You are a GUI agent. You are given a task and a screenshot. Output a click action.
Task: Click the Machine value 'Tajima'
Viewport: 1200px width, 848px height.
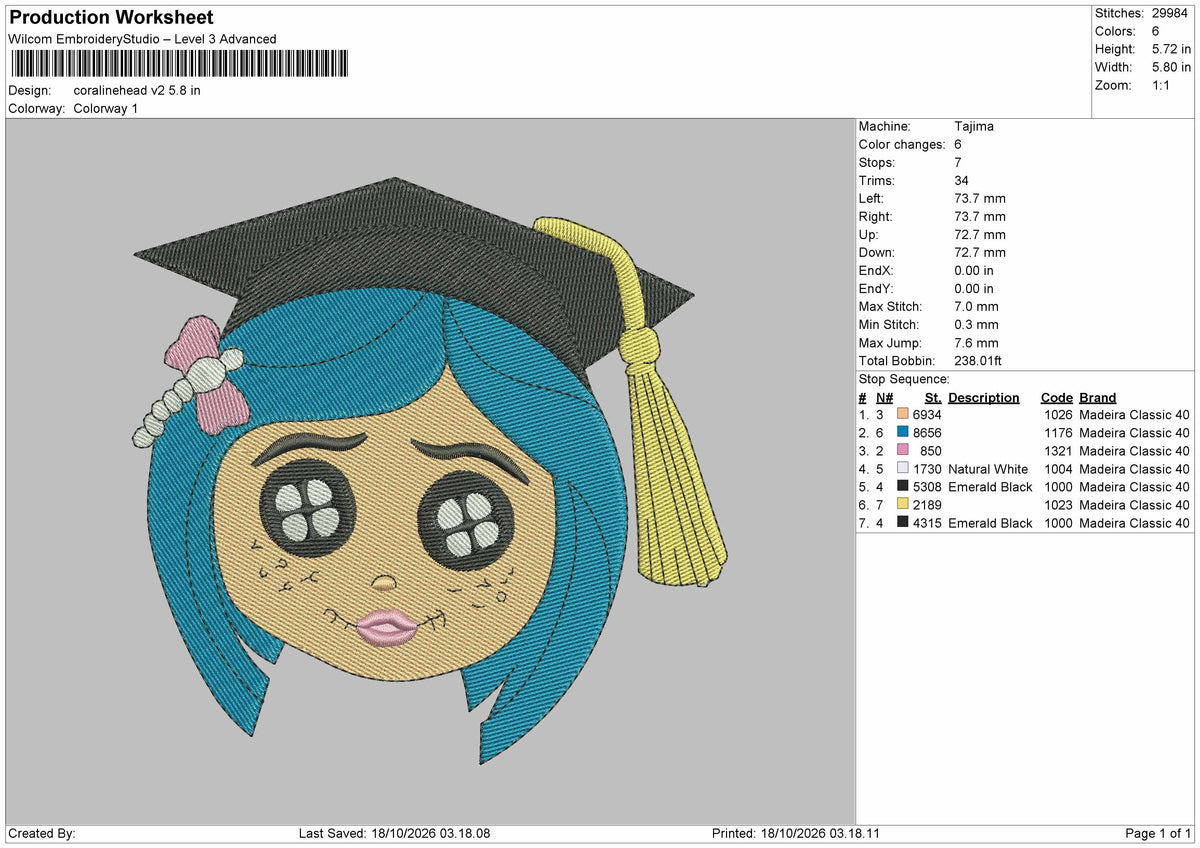tap(974, 127)
